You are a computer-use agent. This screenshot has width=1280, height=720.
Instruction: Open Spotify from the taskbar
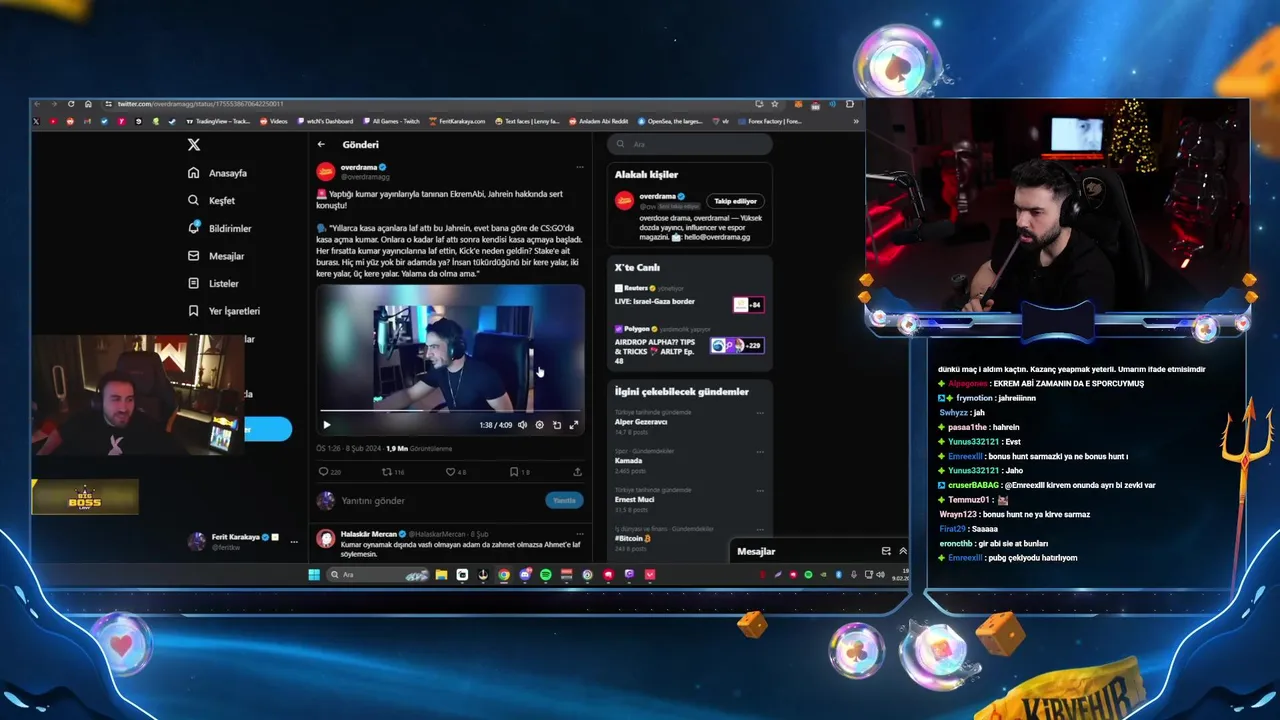pyautogui.click(x=546, y=575)
